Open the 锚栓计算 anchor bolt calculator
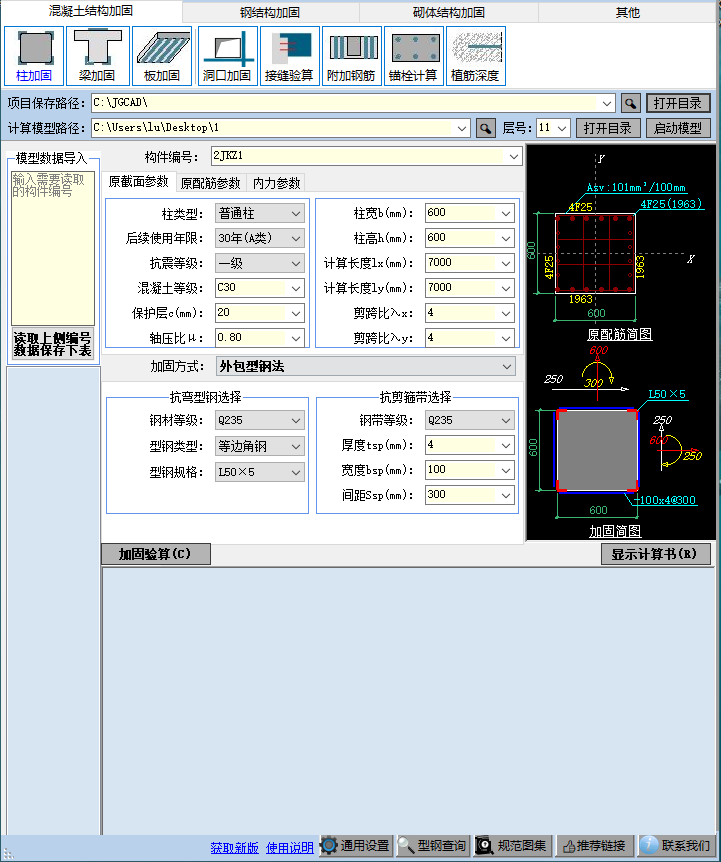Image resolution: width=721 pixels, height=862 pixels. 413,55
